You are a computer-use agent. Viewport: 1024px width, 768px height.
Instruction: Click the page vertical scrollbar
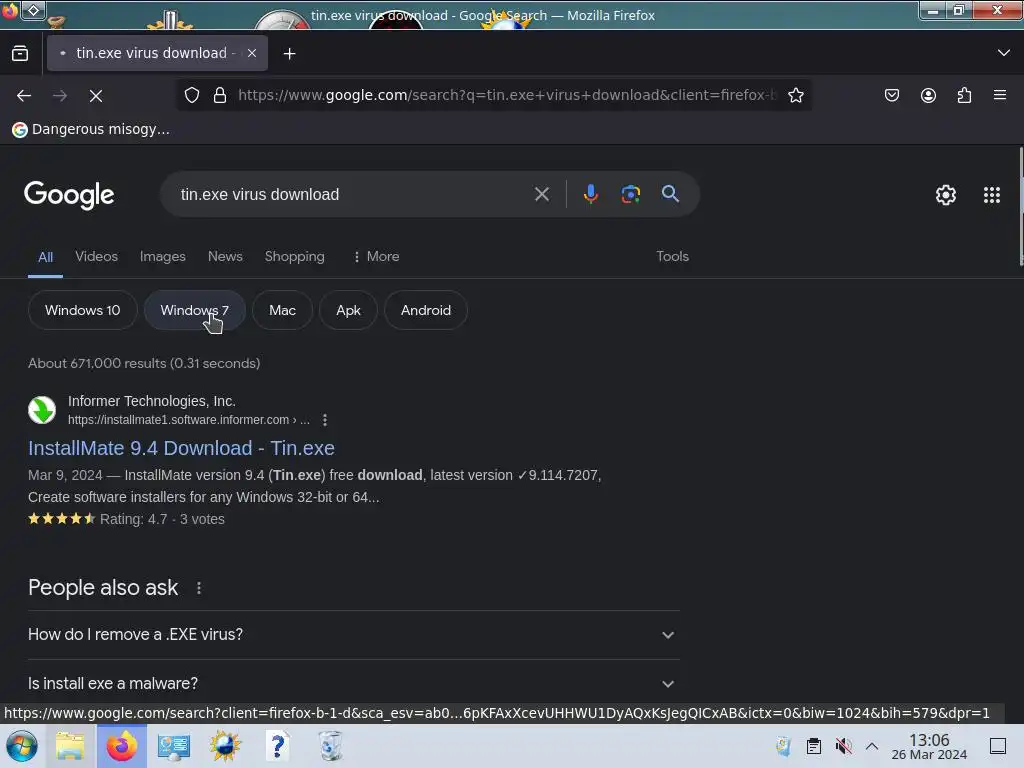pos(1020,207)
